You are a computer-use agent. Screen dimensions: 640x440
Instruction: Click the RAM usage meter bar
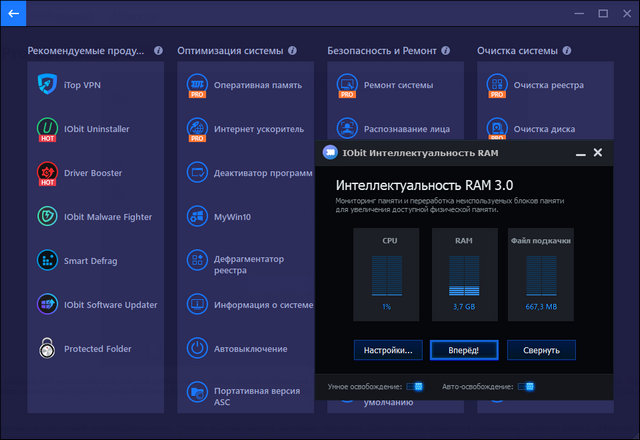pyautogui.click(x=463, y=274)
